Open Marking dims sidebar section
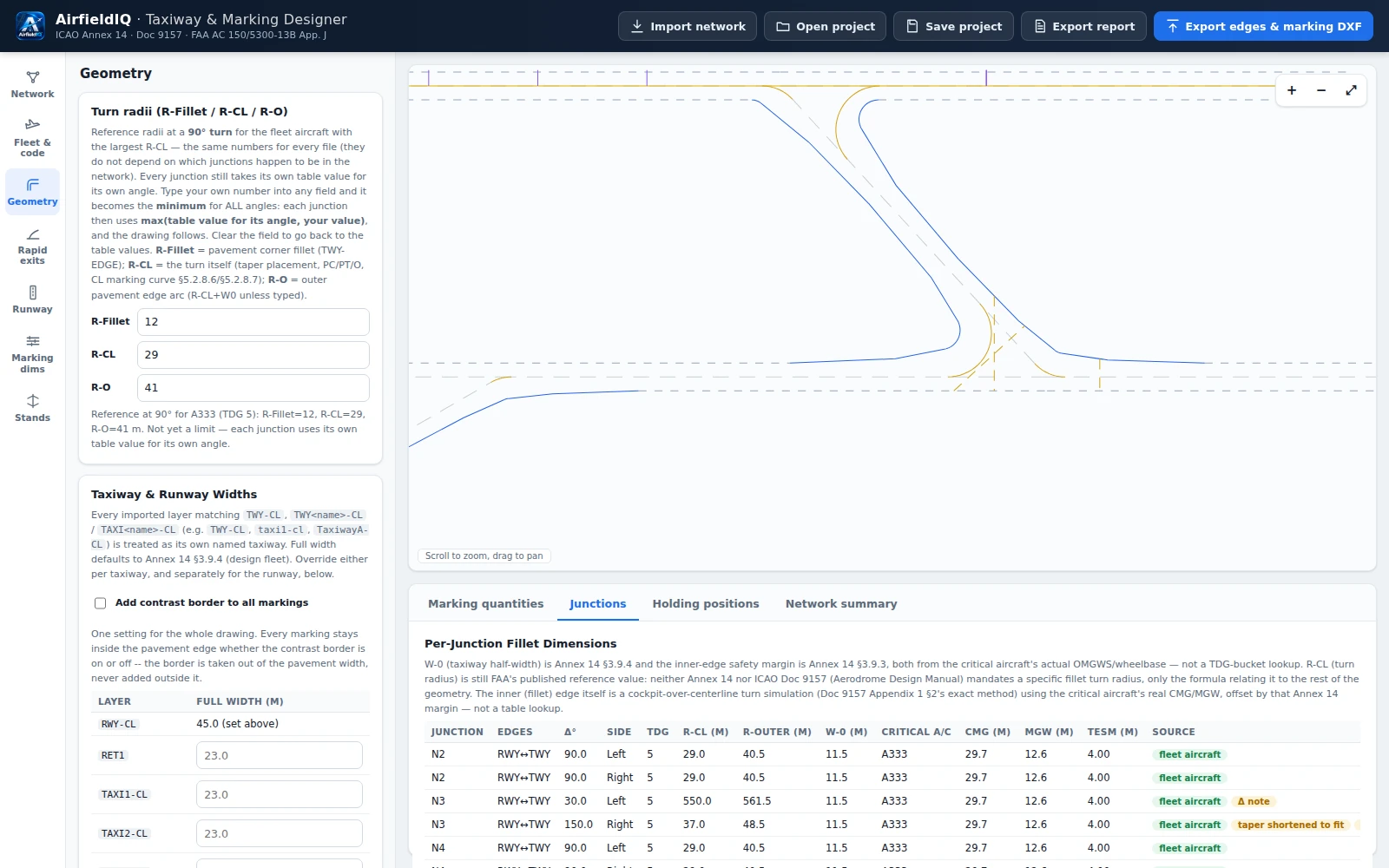This screenshot has height=868, width=1389. (32, 353)
